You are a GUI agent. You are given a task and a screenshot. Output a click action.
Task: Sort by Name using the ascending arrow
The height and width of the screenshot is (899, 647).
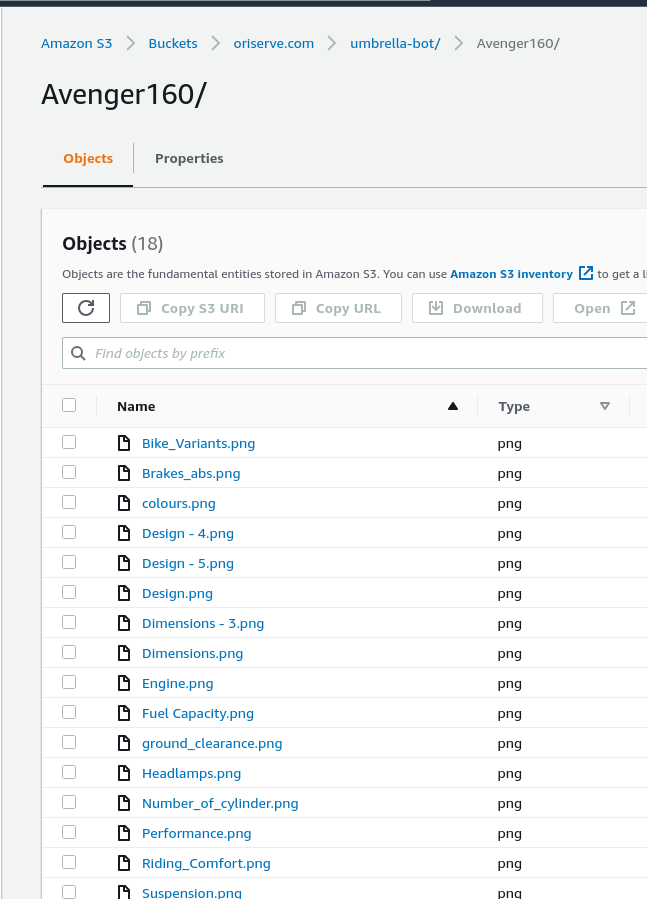(453, 406)
